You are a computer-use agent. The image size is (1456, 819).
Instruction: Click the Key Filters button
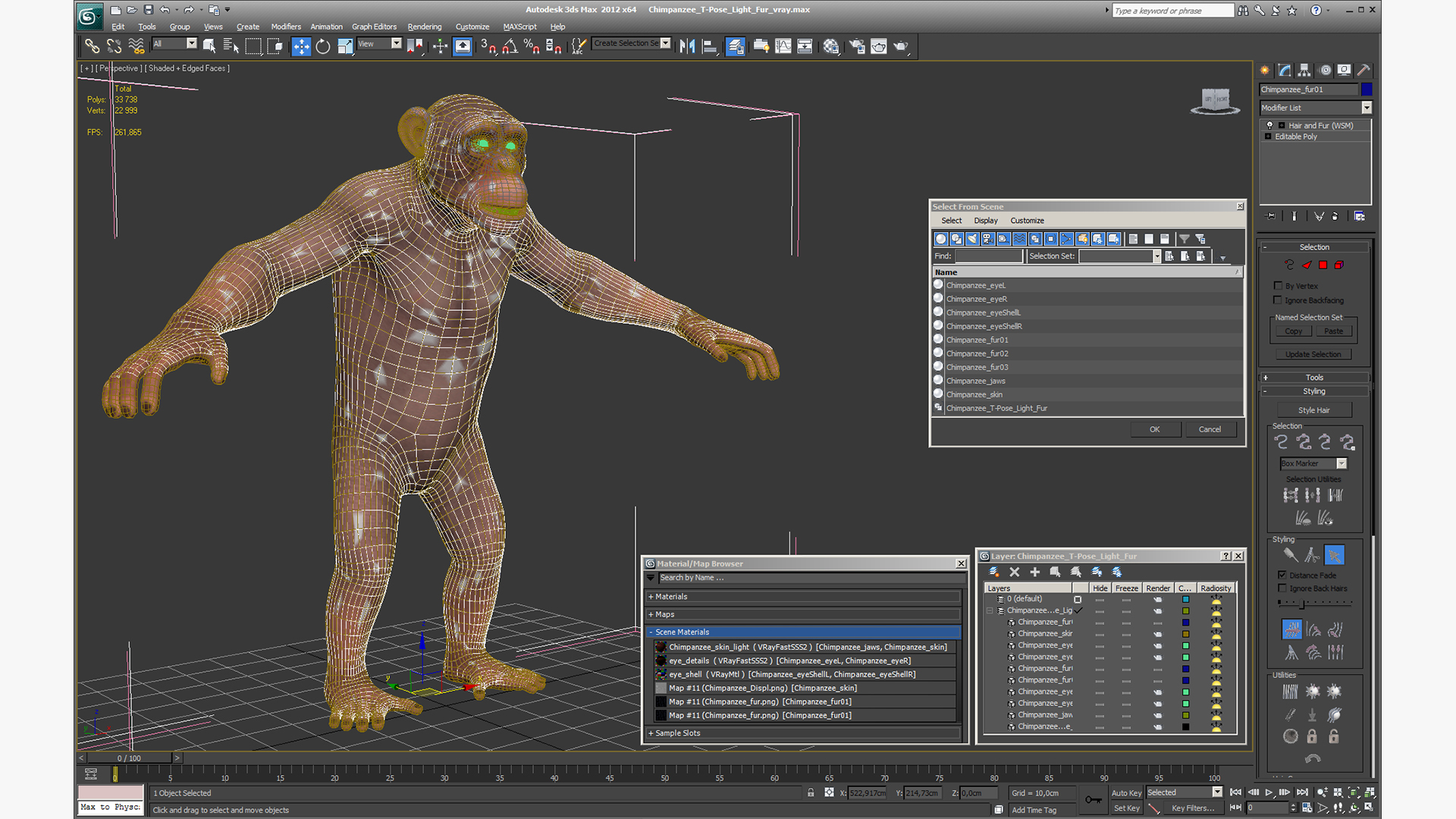1193,808
